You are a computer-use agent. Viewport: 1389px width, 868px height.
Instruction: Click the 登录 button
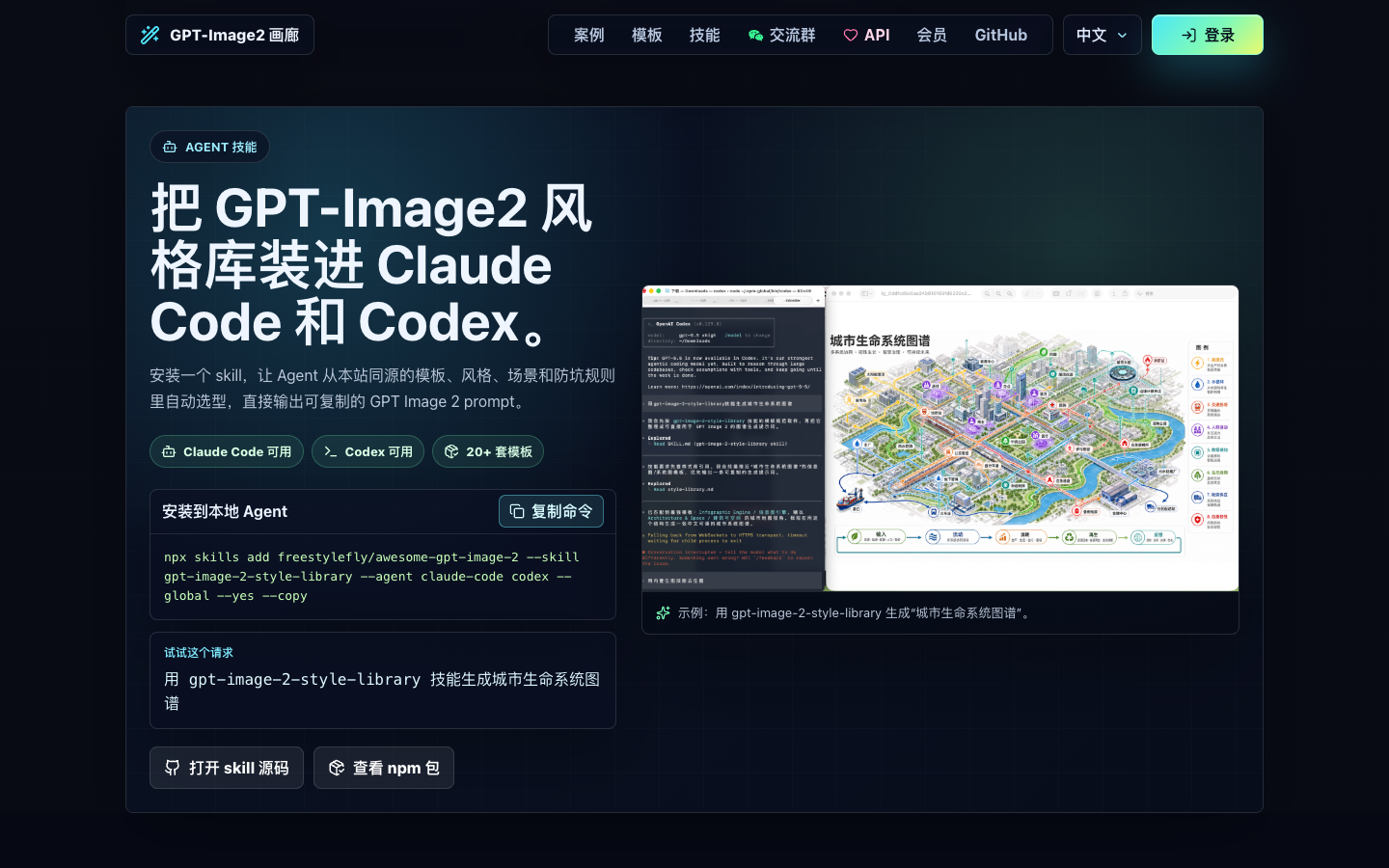(1208, 35)
